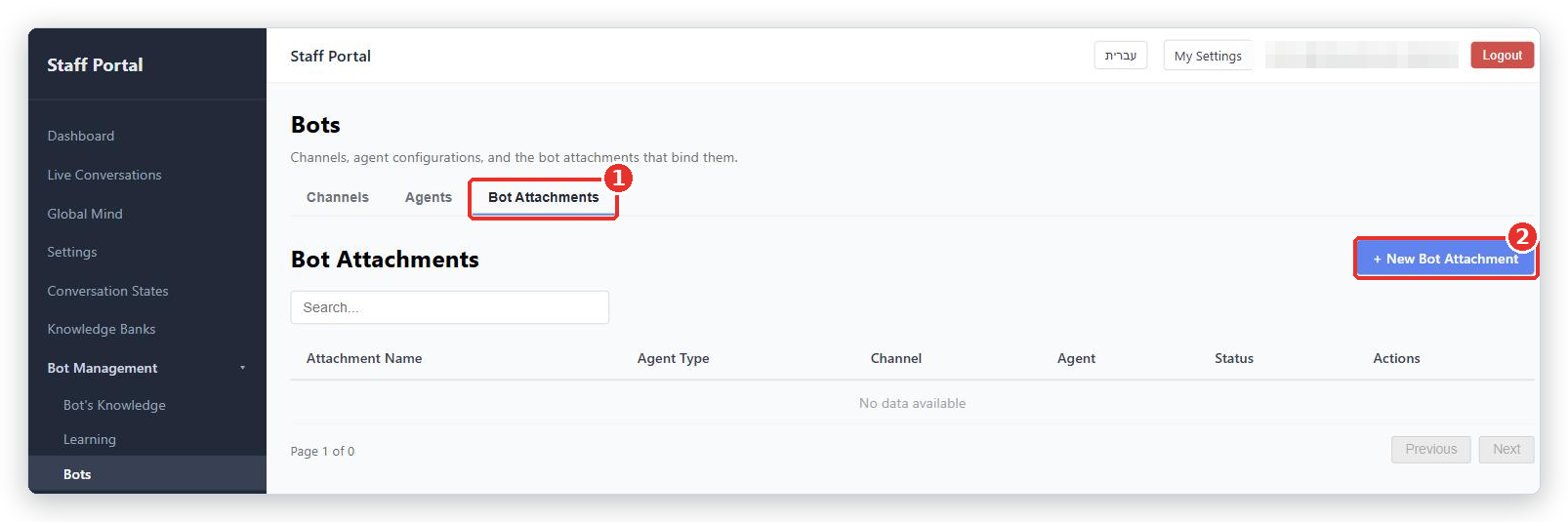Click the Bots page heading
This screenshot has height=522, width=1568.
pyautogui.click(x=315, y=125)
